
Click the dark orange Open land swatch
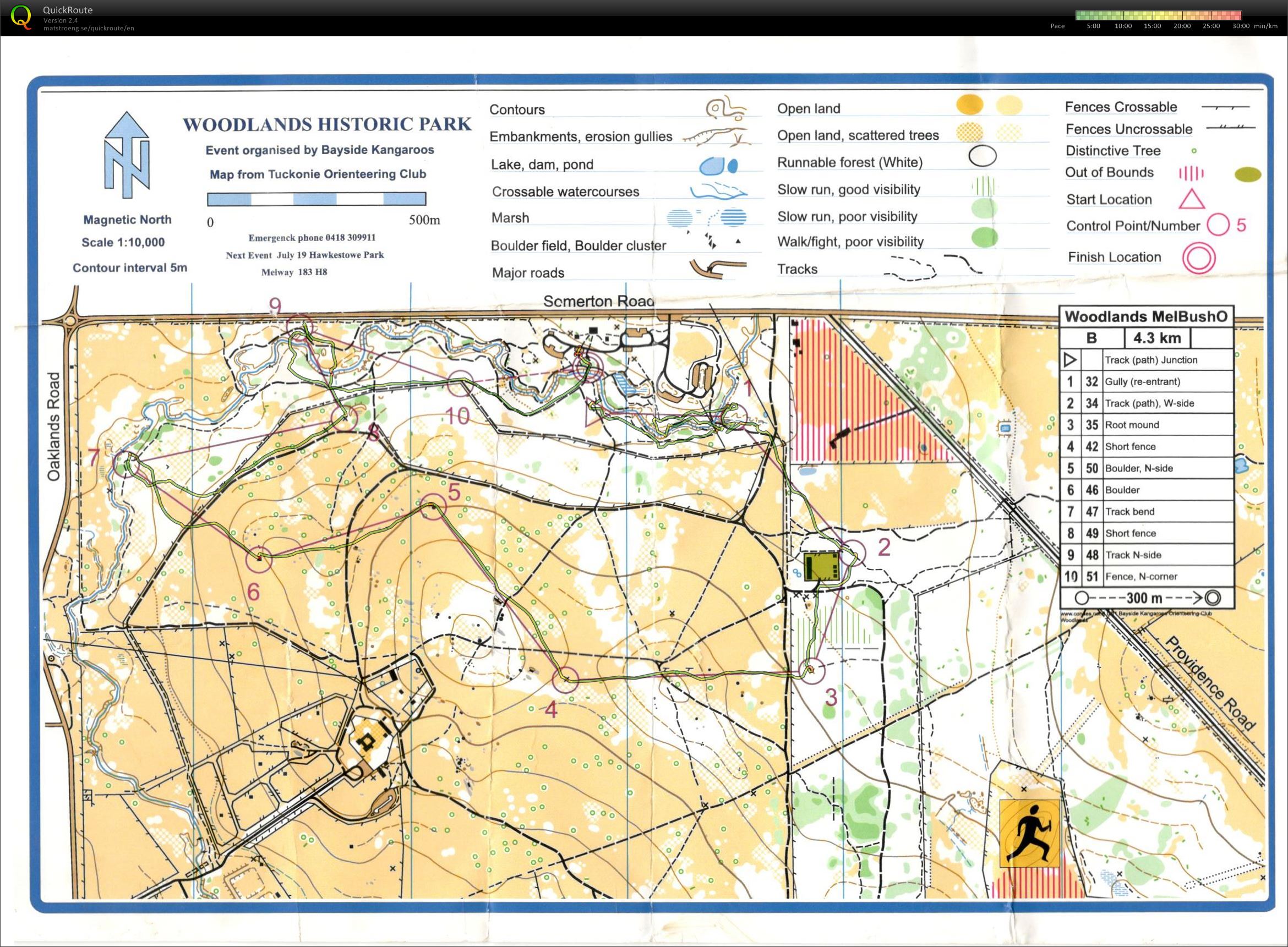[x=970, y=105]
